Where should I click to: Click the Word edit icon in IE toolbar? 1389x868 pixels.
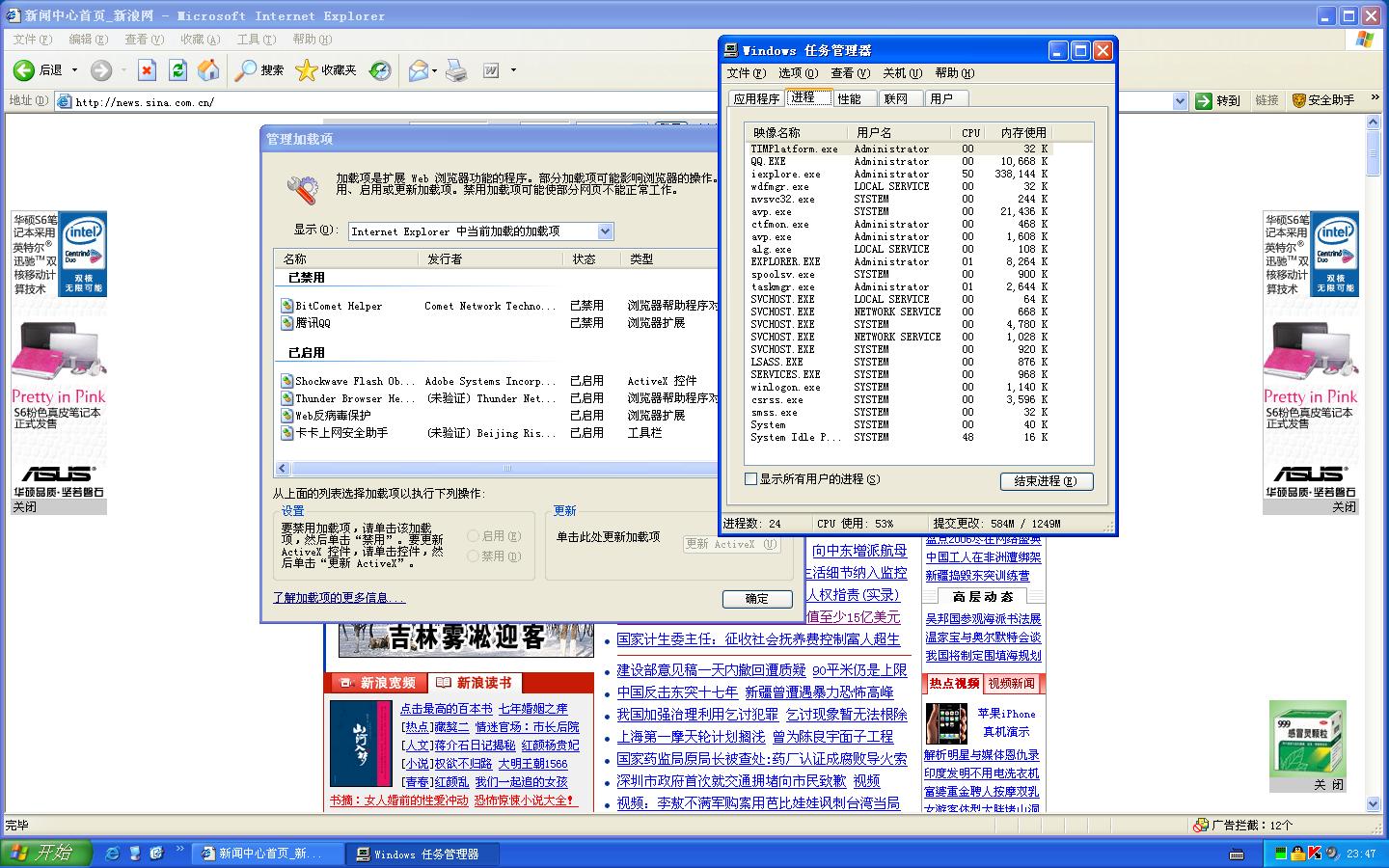(491, 70)
